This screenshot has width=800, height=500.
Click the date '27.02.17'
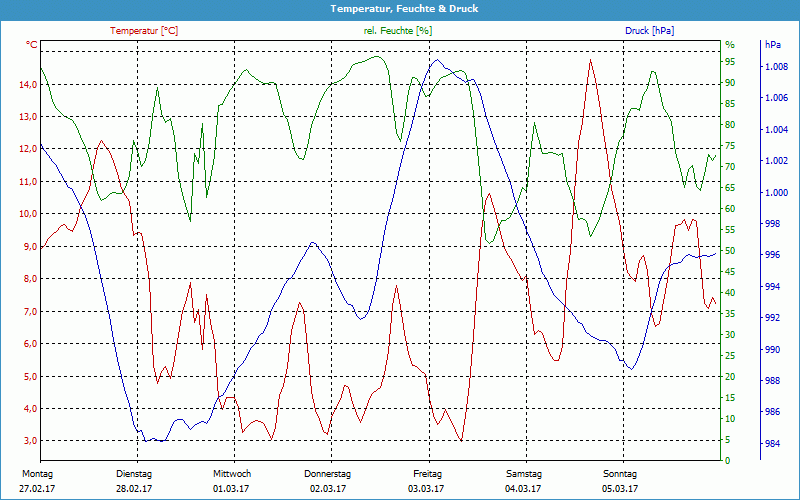click(x=37, y=489)
